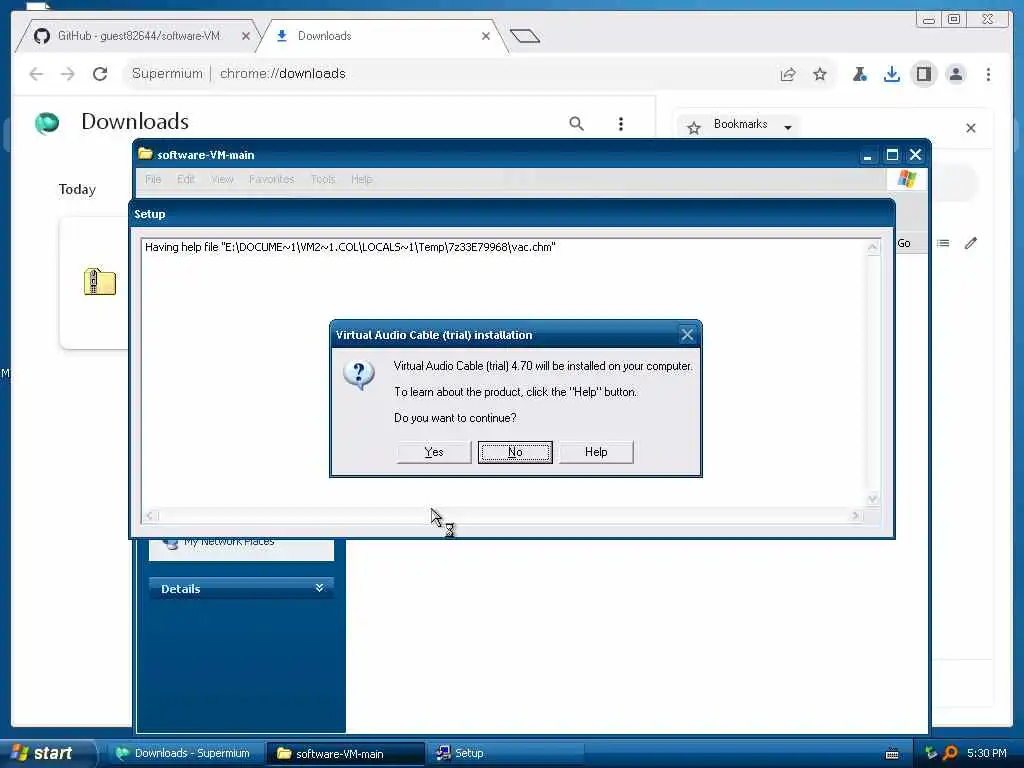Screen dimensions: 1024x768
Task: Open File menu in software-VM-main window
Action: pyautogui.click(x=153, y=179)
